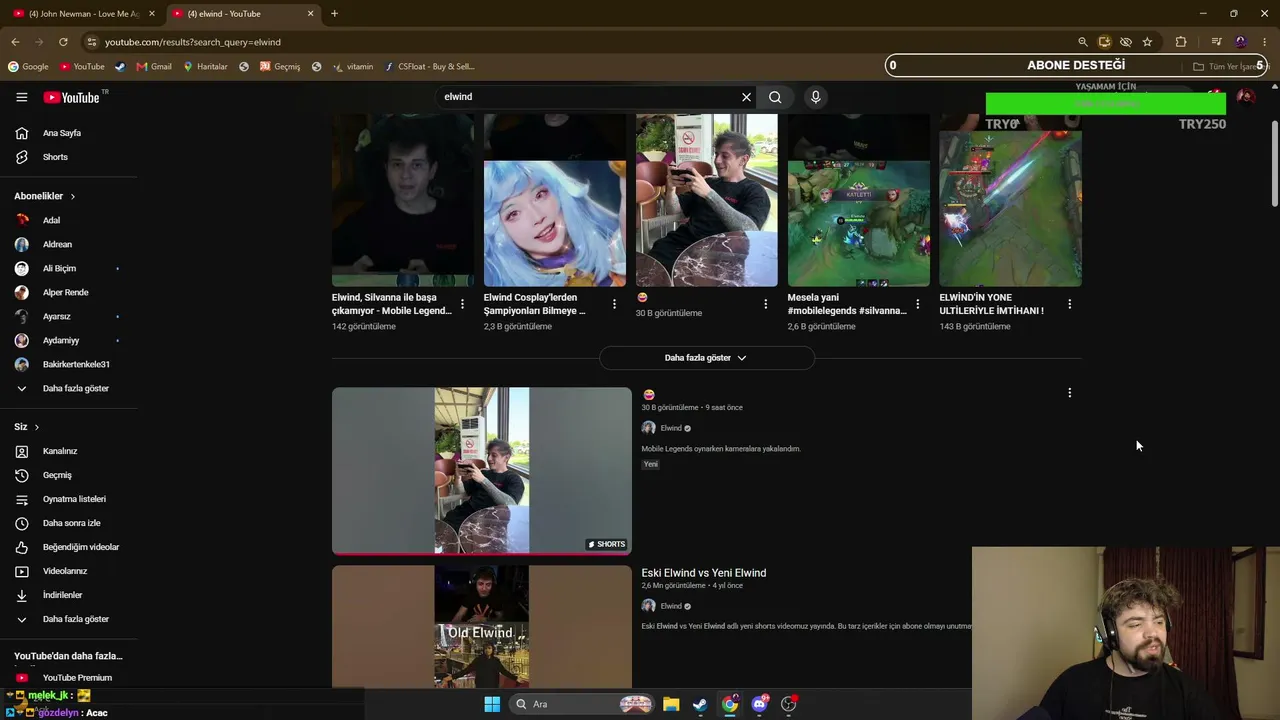This screenshot has height=720, width=1280.
Task: Switch to the John Newman browser tab
Action: click(x=82, y=14)
